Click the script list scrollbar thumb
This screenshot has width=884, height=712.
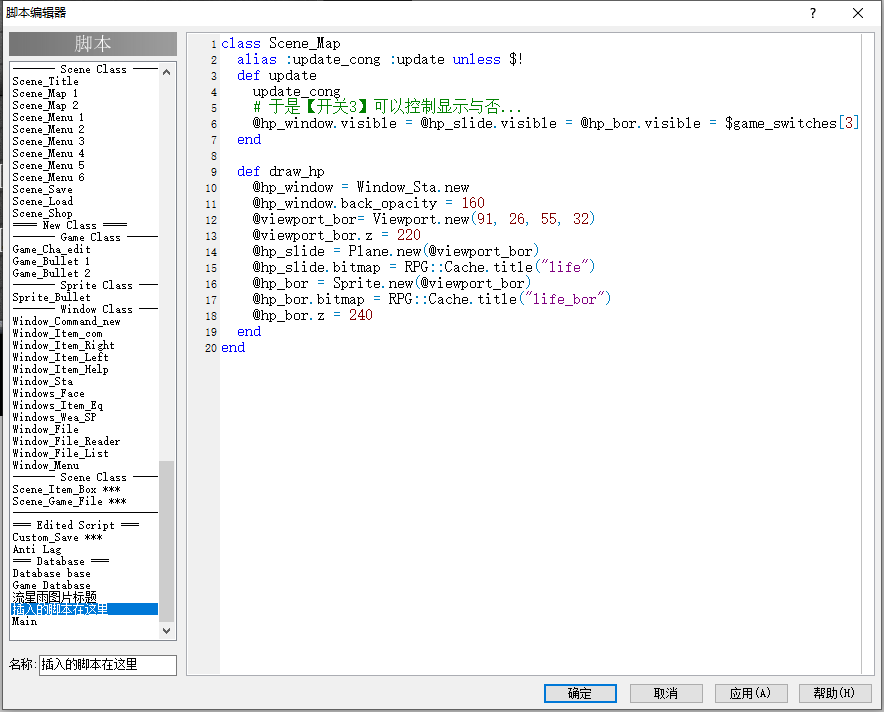[x=166, y=542]
